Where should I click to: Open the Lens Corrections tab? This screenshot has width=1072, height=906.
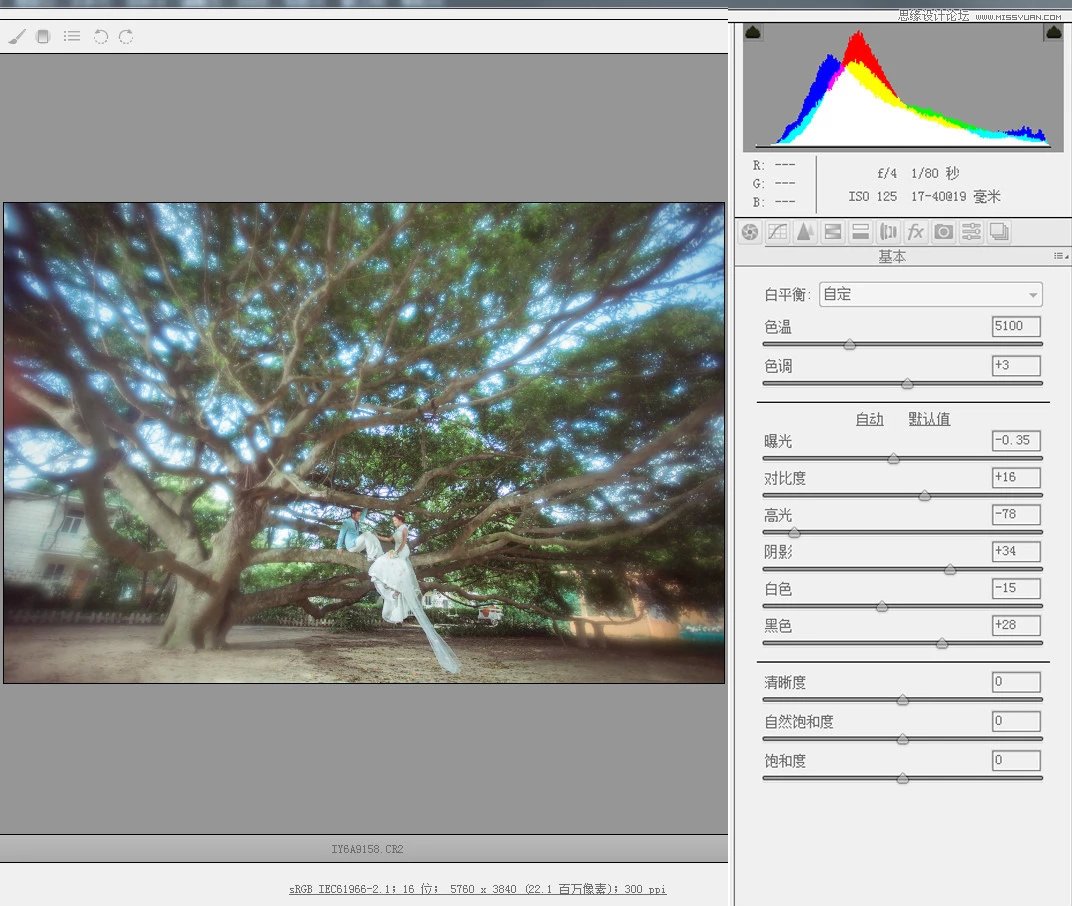[x=888, y=232]
